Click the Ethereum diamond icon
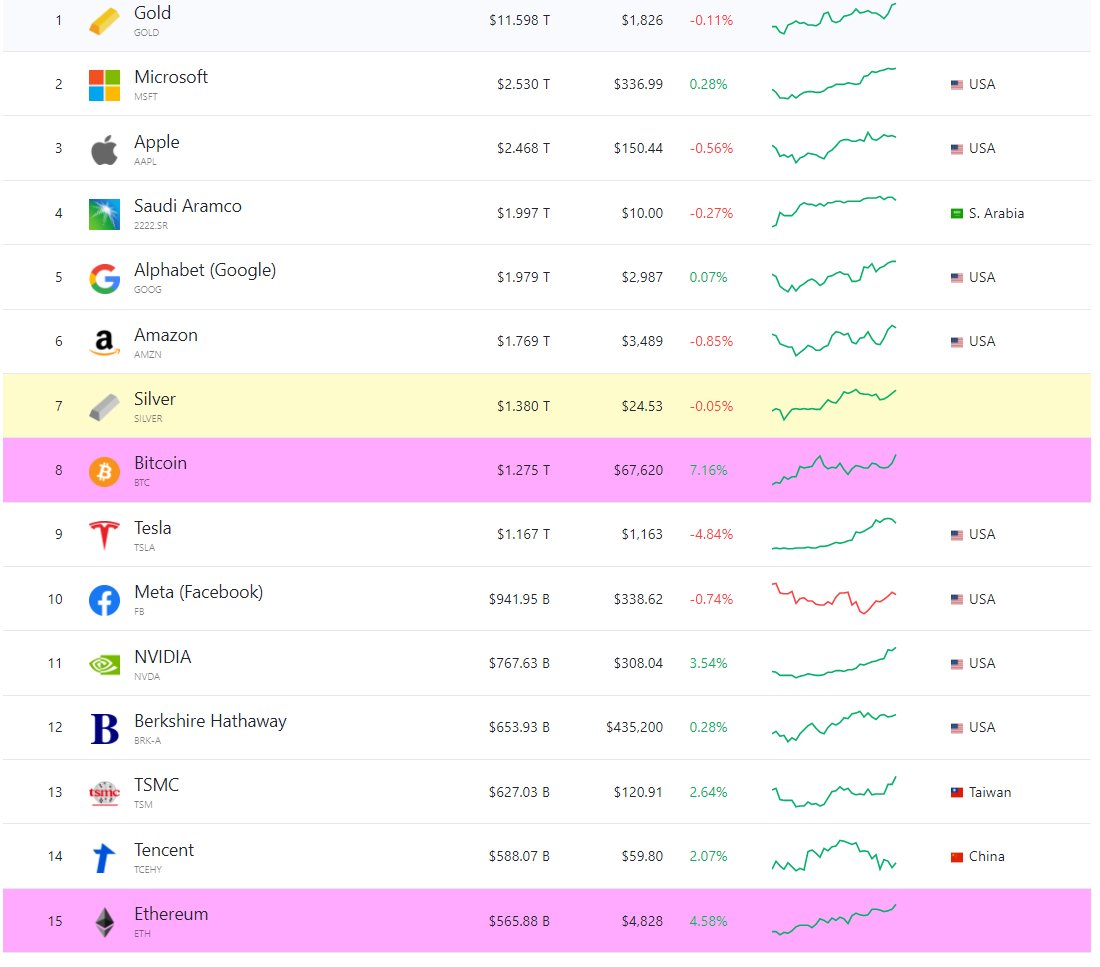 click(x=105, y=922)
